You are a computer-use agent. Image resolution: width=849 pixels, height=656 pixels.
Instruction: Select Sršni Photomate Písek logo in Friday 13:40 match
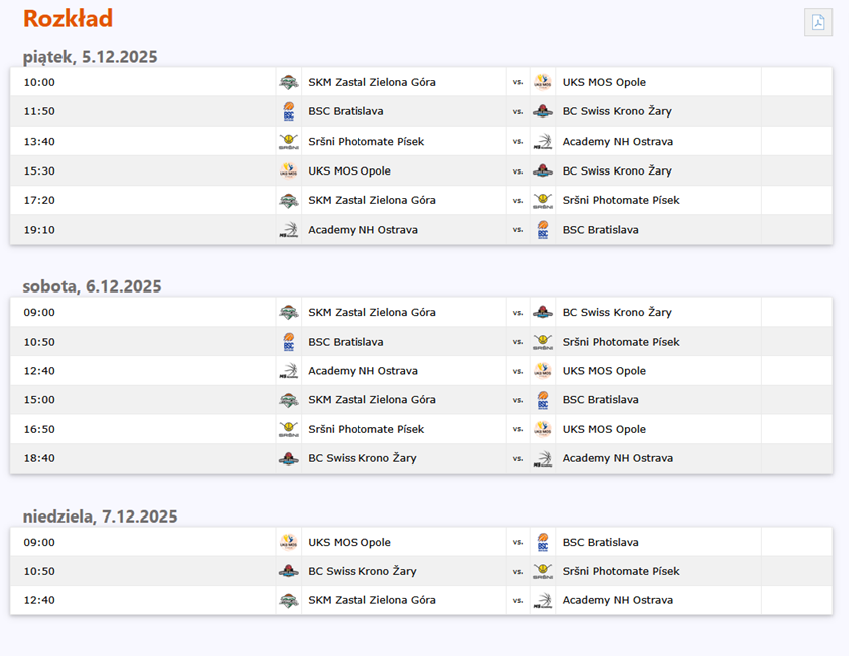click(288, 141)
